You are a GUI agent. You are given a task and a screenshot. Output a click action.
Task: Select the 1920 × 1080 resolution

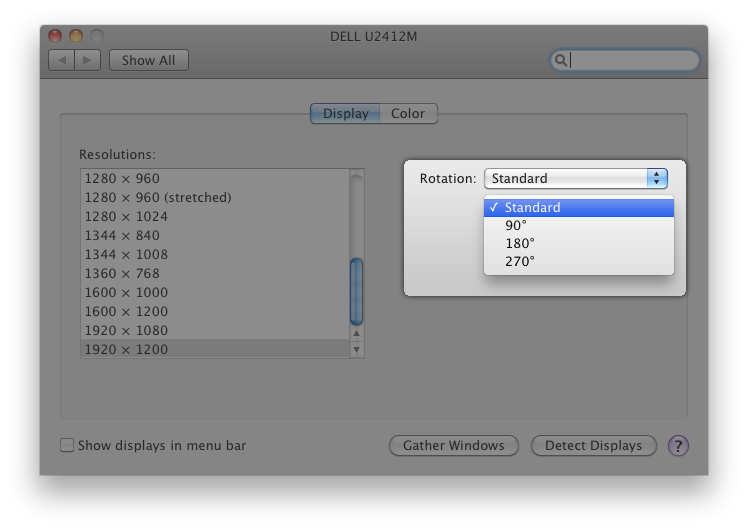click(215, 330)
